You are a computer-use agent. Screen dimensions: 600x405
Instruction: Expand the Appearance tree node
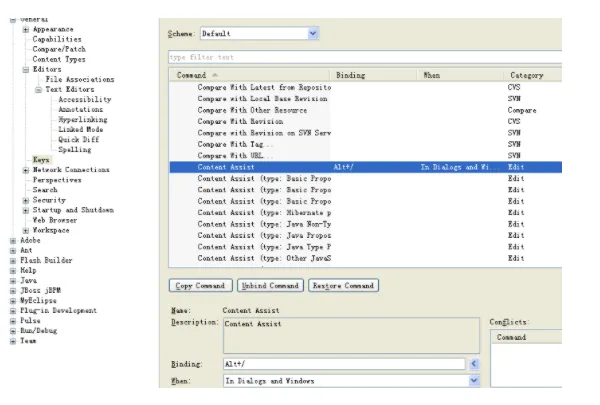26,29
